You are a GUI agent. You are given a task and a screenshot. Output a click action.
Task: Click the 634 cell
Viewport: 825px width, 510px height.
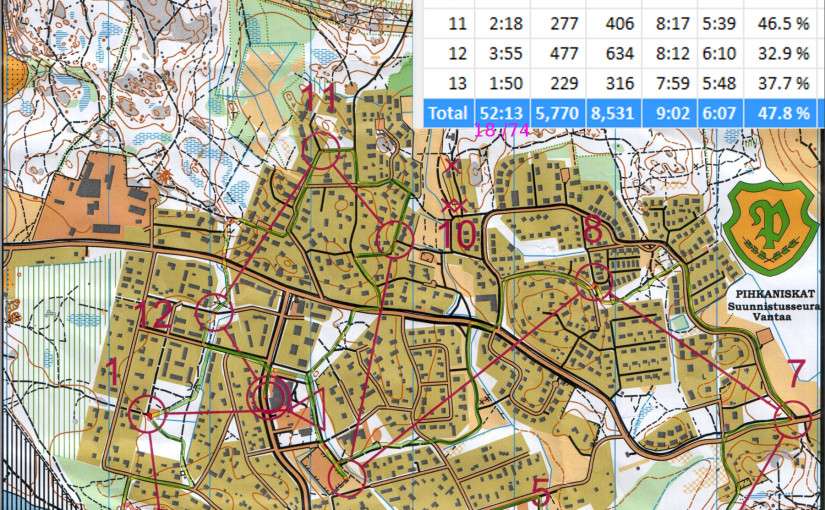pos(613,53)
